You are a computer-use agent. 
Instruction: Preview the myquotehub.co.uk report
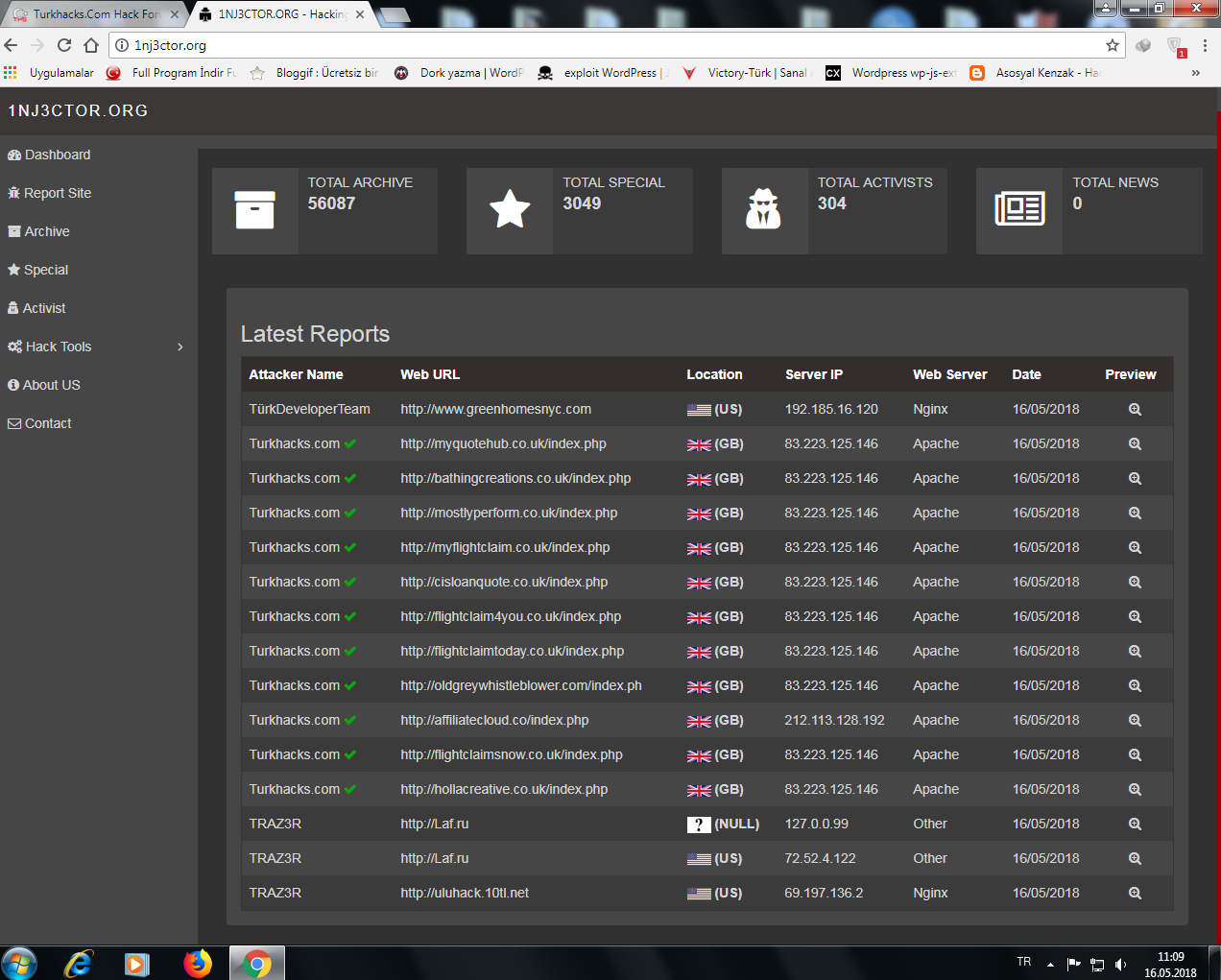(1135, 443)
